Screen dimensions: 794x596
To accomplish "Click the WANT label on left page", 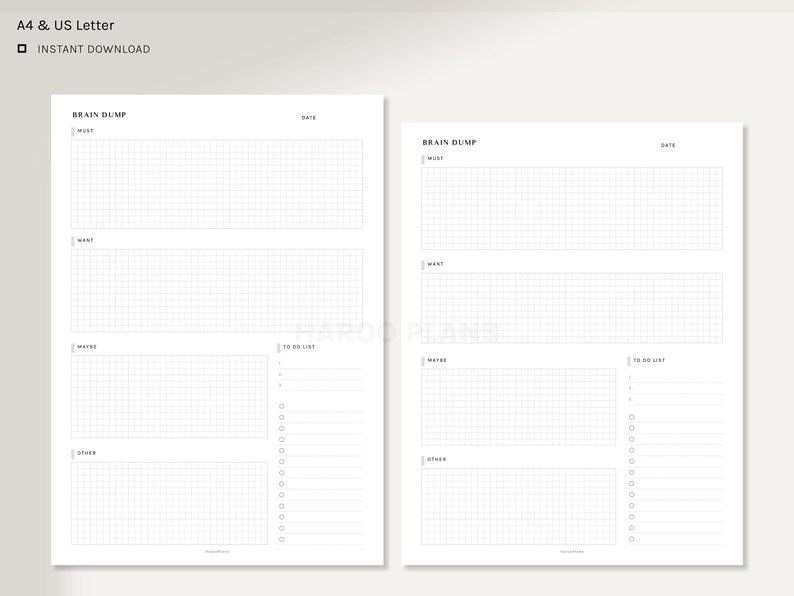I will [x=86, y=241].
